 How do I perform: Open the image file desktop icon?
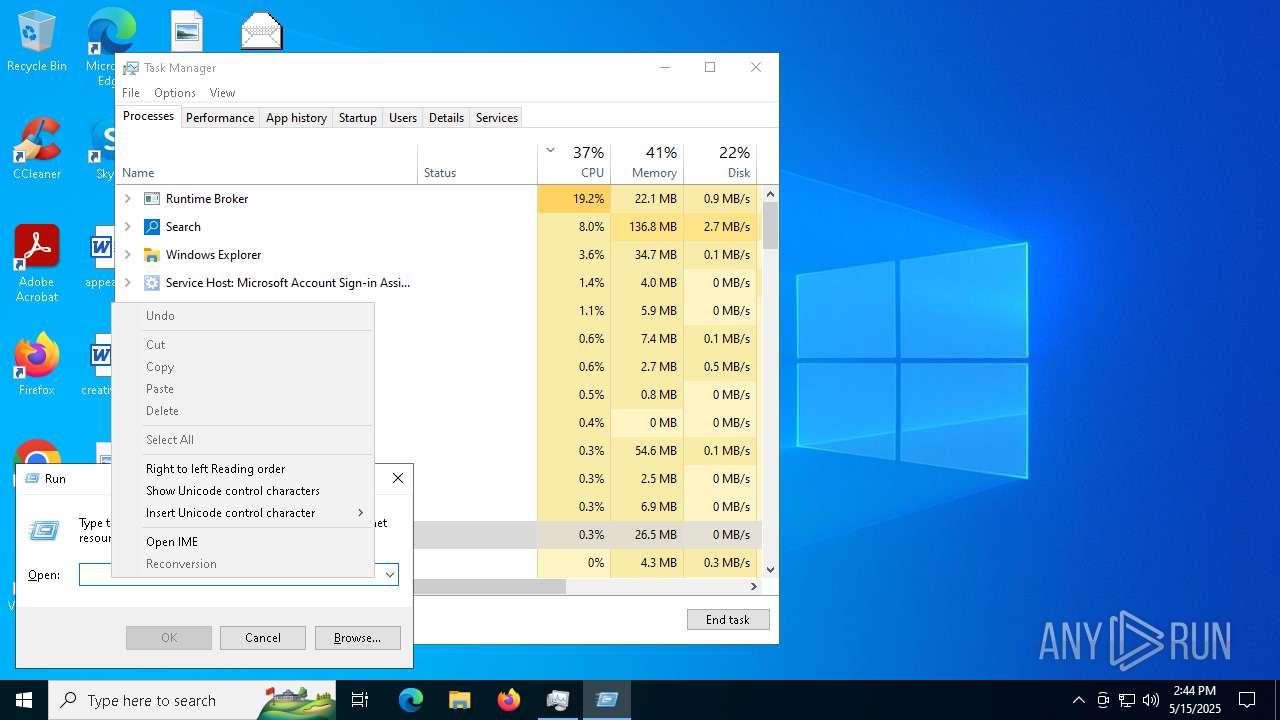pyautogui.click(x=187, y=30)
